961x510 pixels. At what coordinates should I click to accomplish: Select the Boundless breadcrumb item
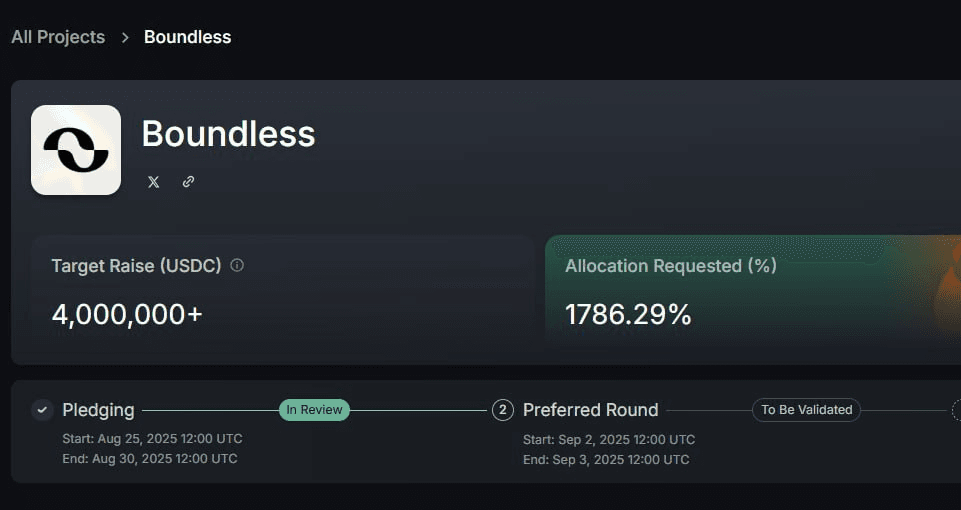[x=188, y=37]
